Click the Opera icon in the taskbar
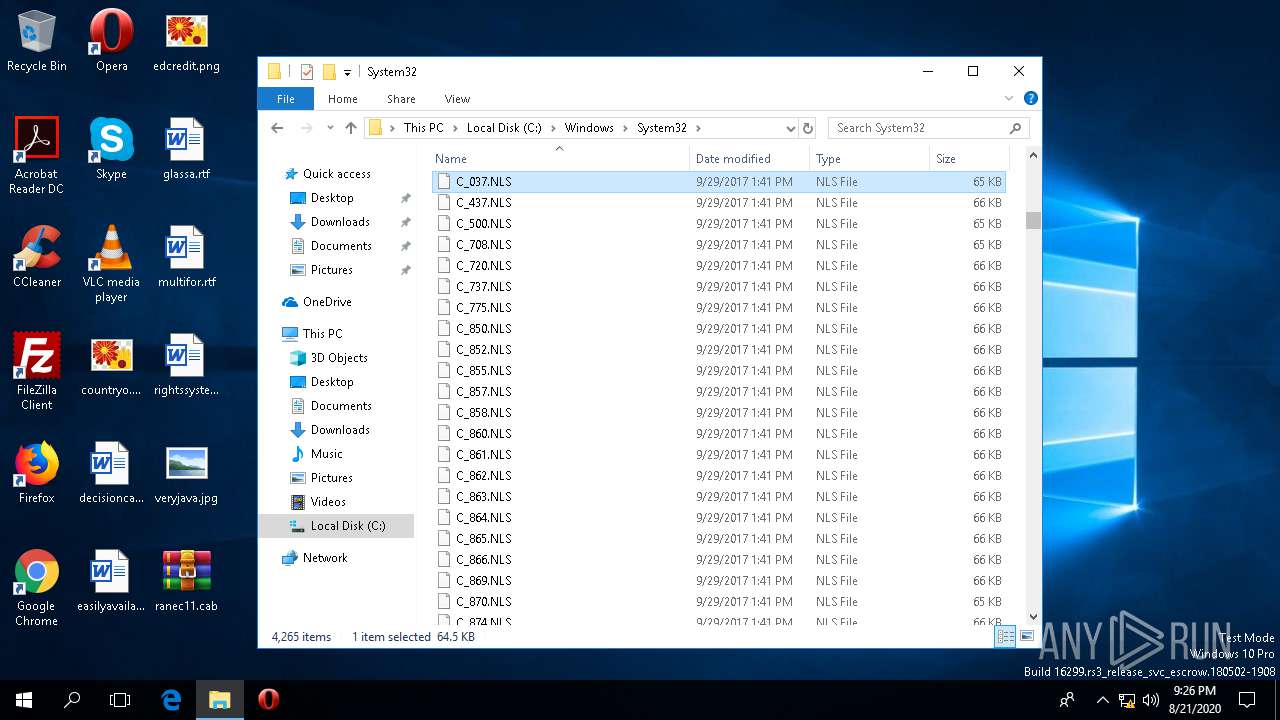 [x=268, y=700]
